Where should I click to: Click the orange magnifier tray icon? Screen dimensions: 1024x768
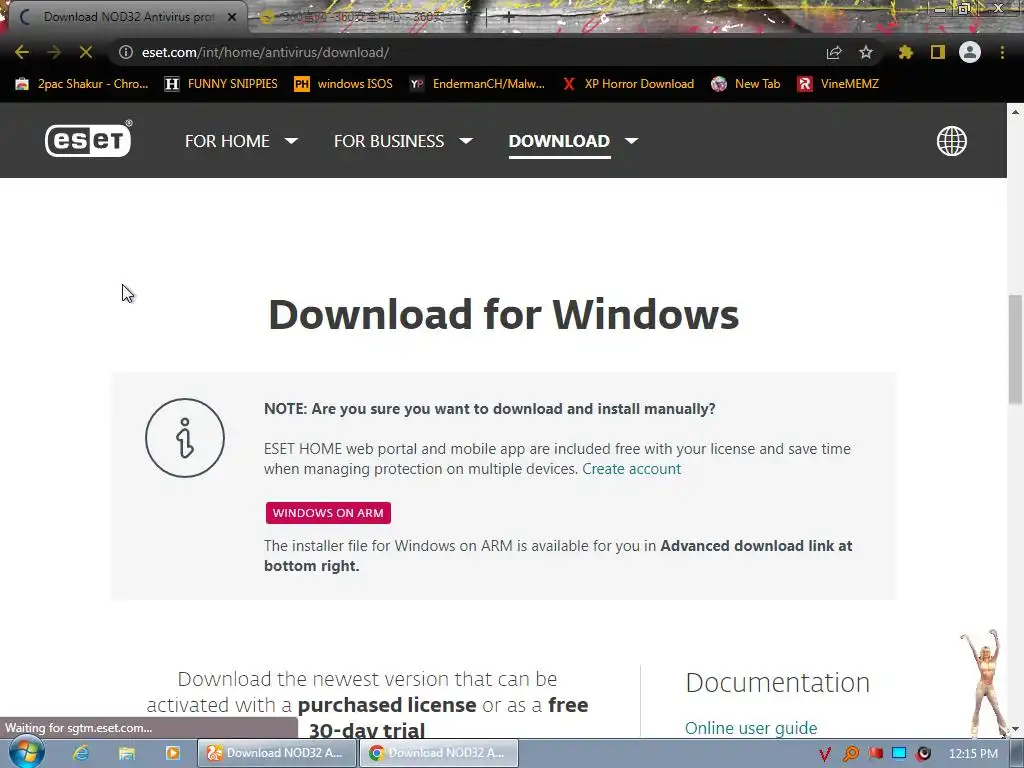pyautogui.click(x=850, y=754)
